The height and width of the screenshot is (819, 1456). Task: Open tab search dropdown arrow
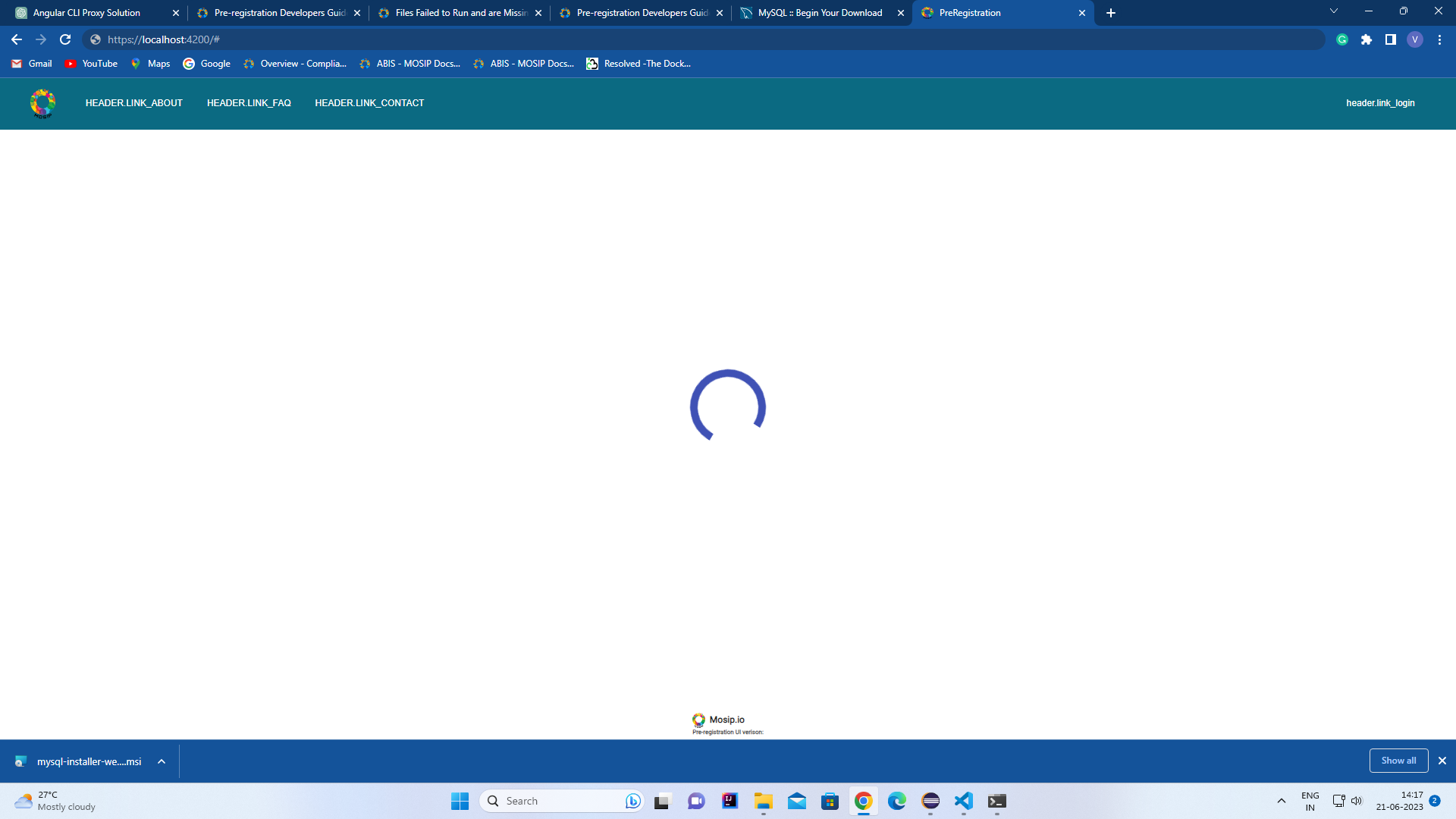click(x=1334, y=11)
